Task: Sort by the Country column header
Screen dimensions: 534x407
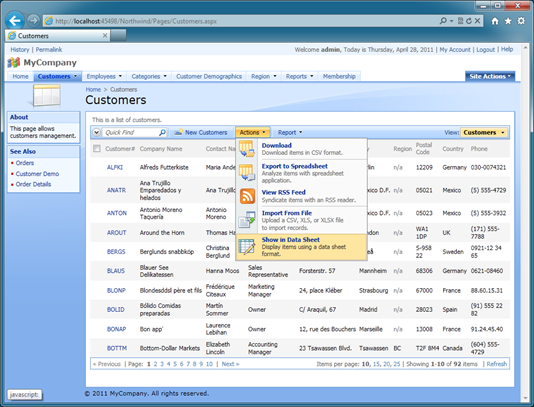Action: click(x=453, y=149)
